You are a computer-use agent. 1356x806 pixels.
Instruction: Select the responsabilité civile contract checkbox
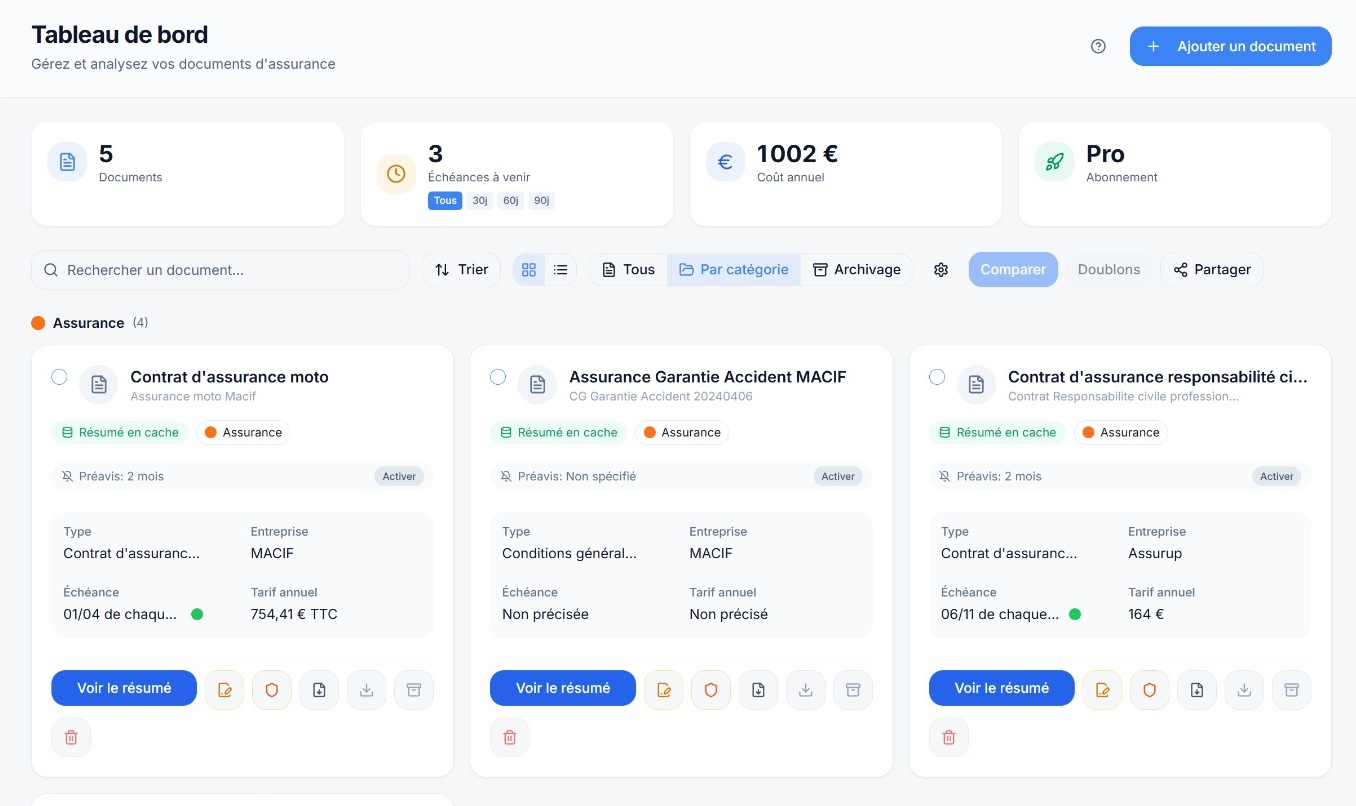937,377
